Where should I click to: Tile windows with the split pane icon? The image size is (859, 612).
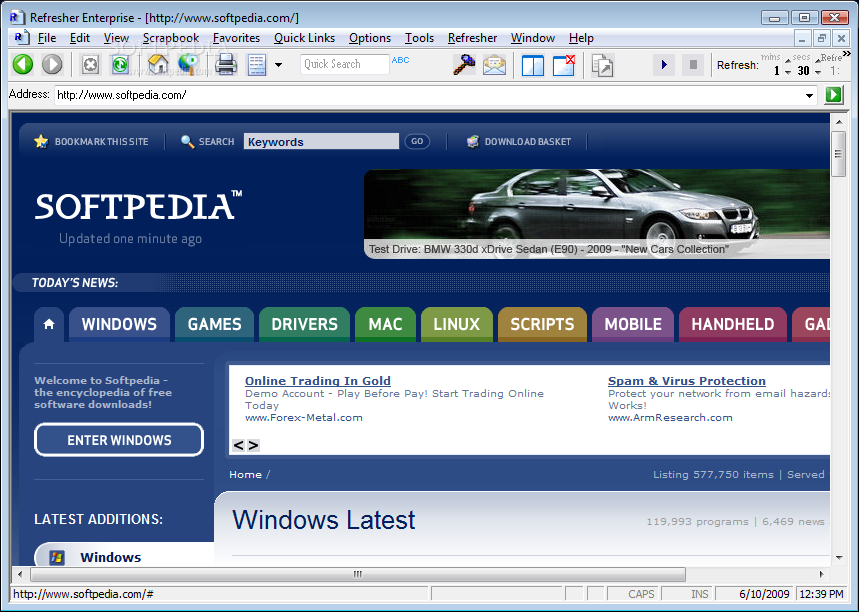pyautogui.click(x=532, y=65)
